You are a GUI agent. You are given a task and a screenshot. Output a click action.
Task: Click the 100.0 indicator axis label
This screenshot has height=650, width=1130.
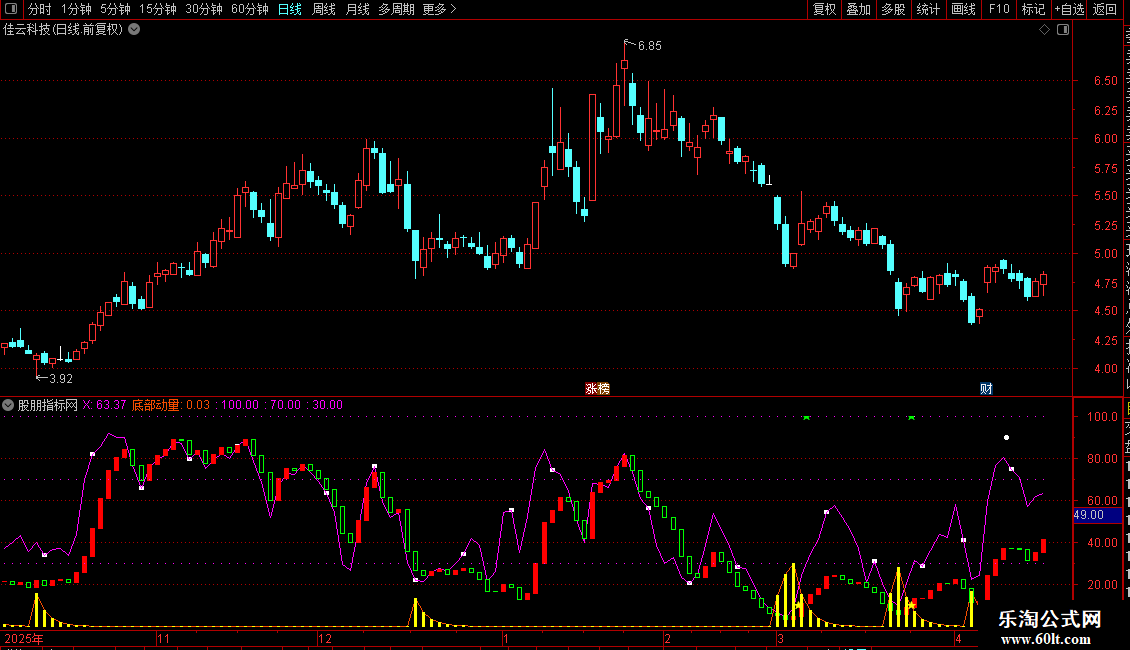1103,417
